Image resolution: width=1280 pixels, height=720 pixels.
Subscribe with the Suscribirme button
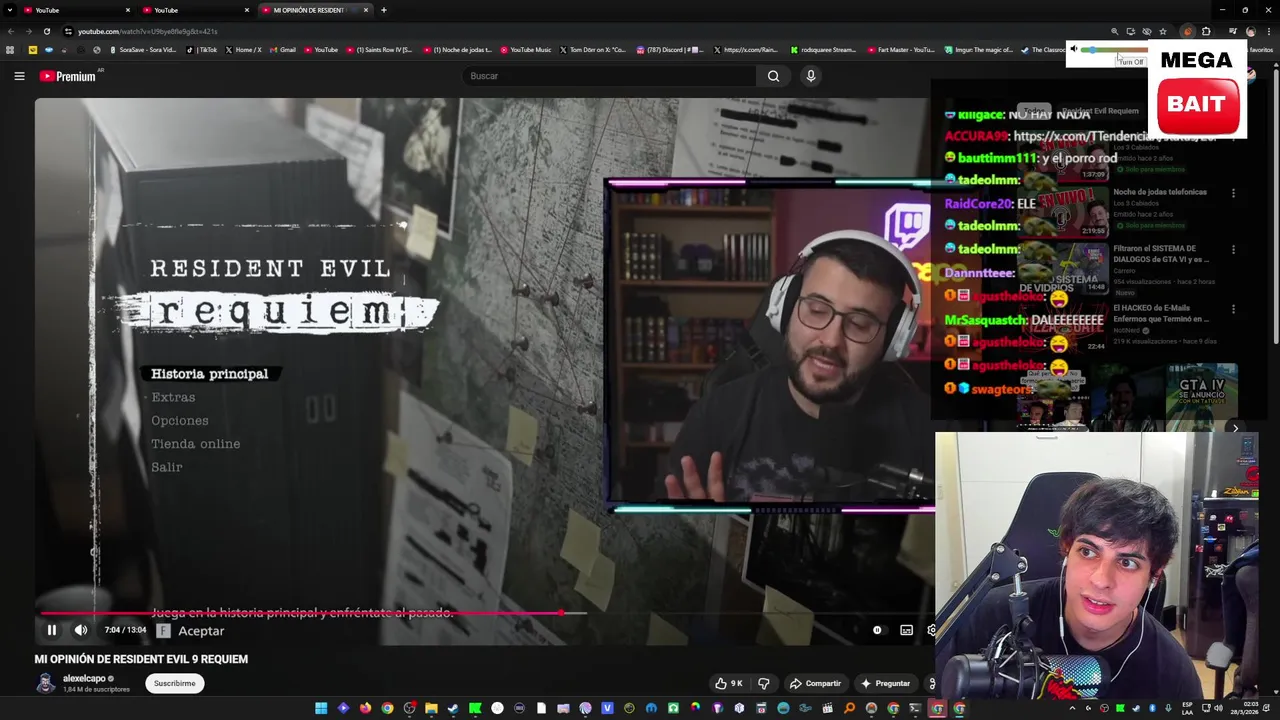click(174, 683)
